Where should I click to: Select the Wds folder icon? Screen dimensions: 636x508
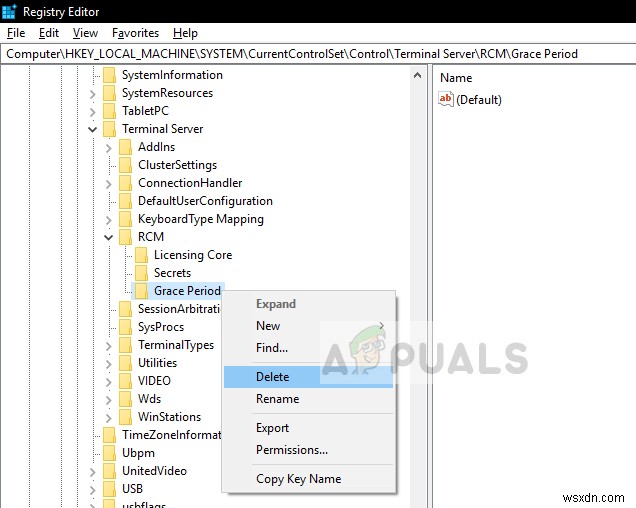[x=126, y=399]
